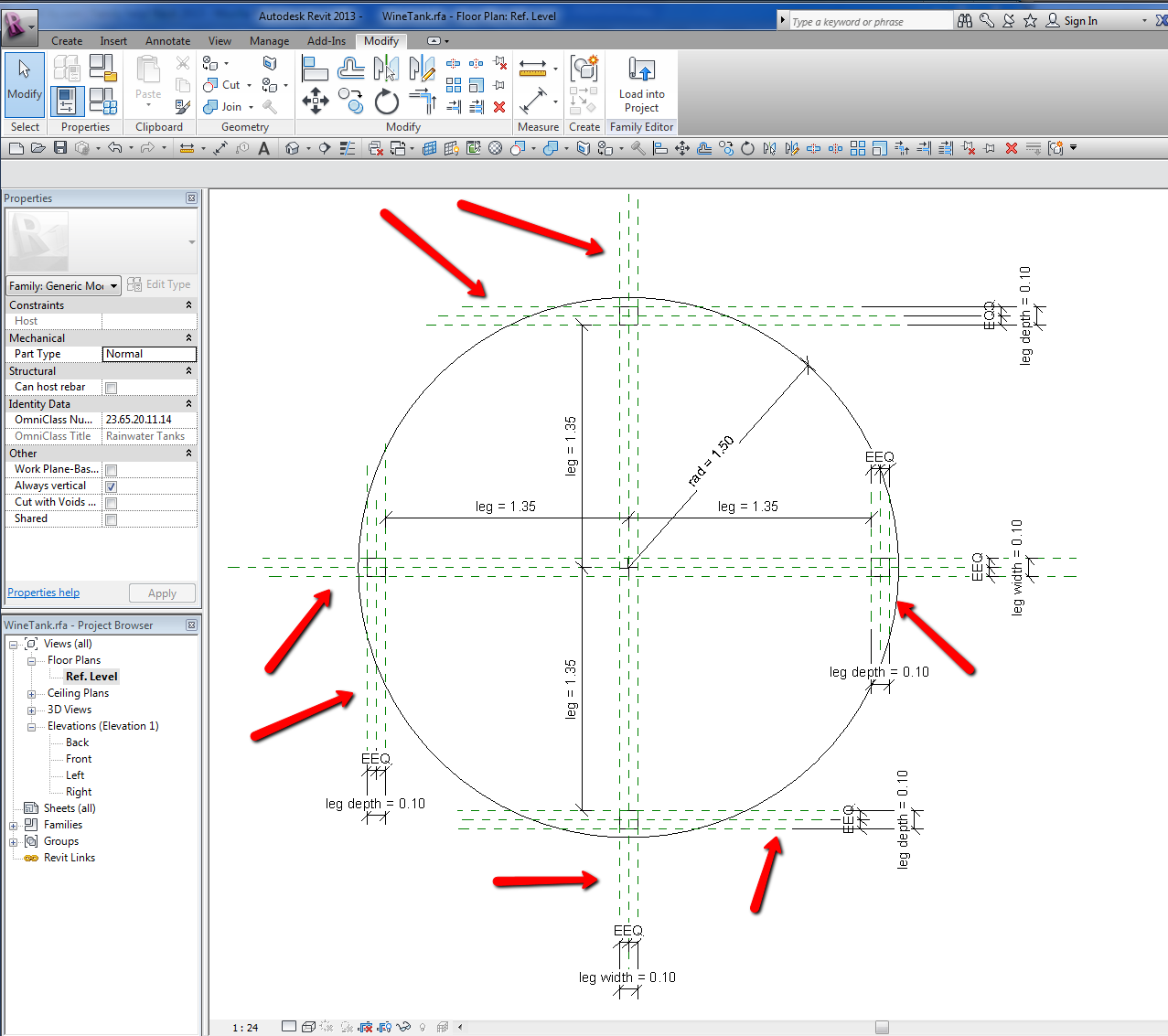The height and width of the screenshot is (1036, 1168).
Task: Open the Insert ribbon tab
Action: [x=113, y=41]
